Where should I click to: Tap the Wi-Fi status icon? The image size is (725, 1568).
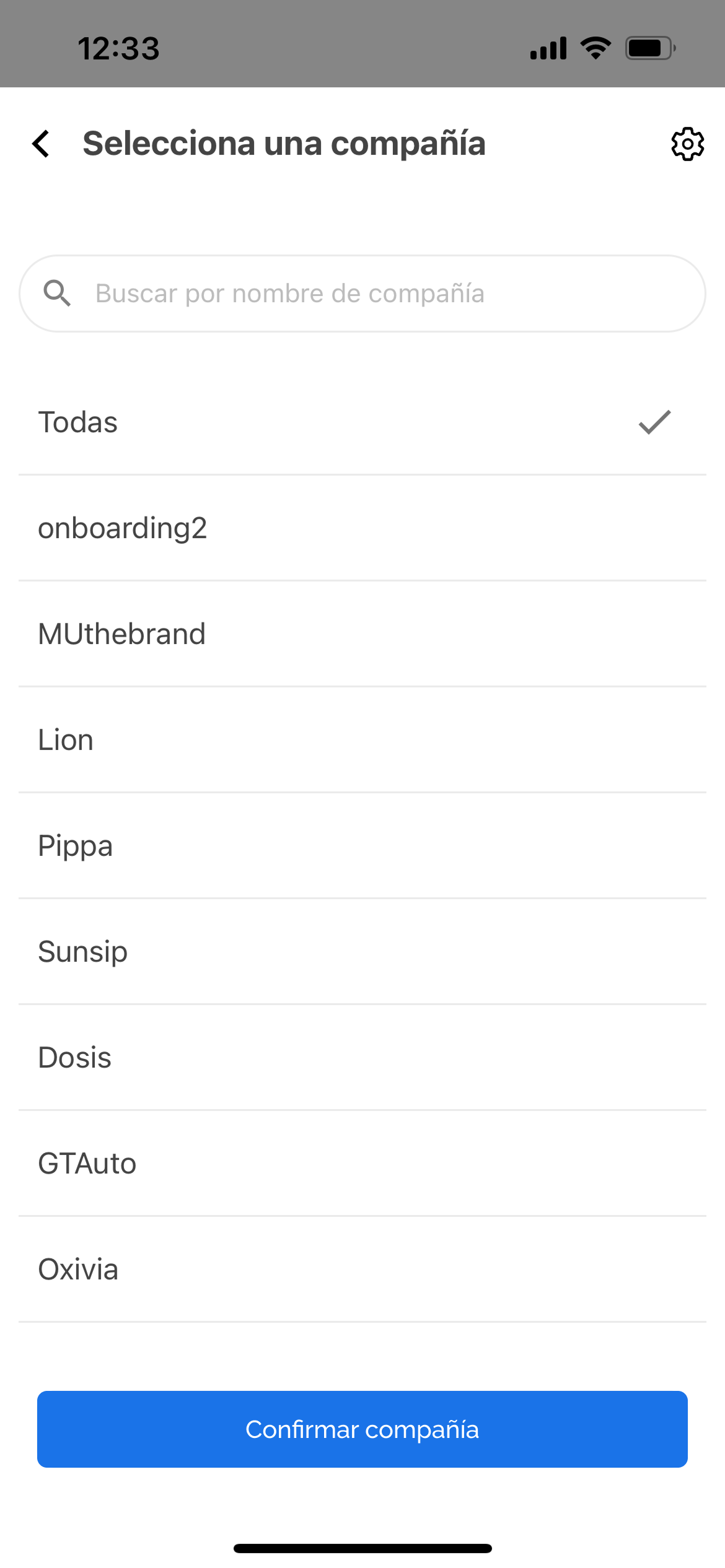(595, 48)
